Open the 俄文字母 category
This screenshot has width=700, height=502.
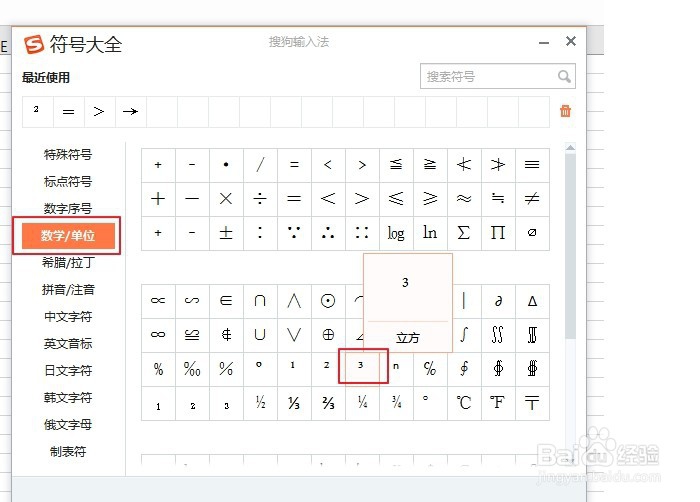click(68, 425)
